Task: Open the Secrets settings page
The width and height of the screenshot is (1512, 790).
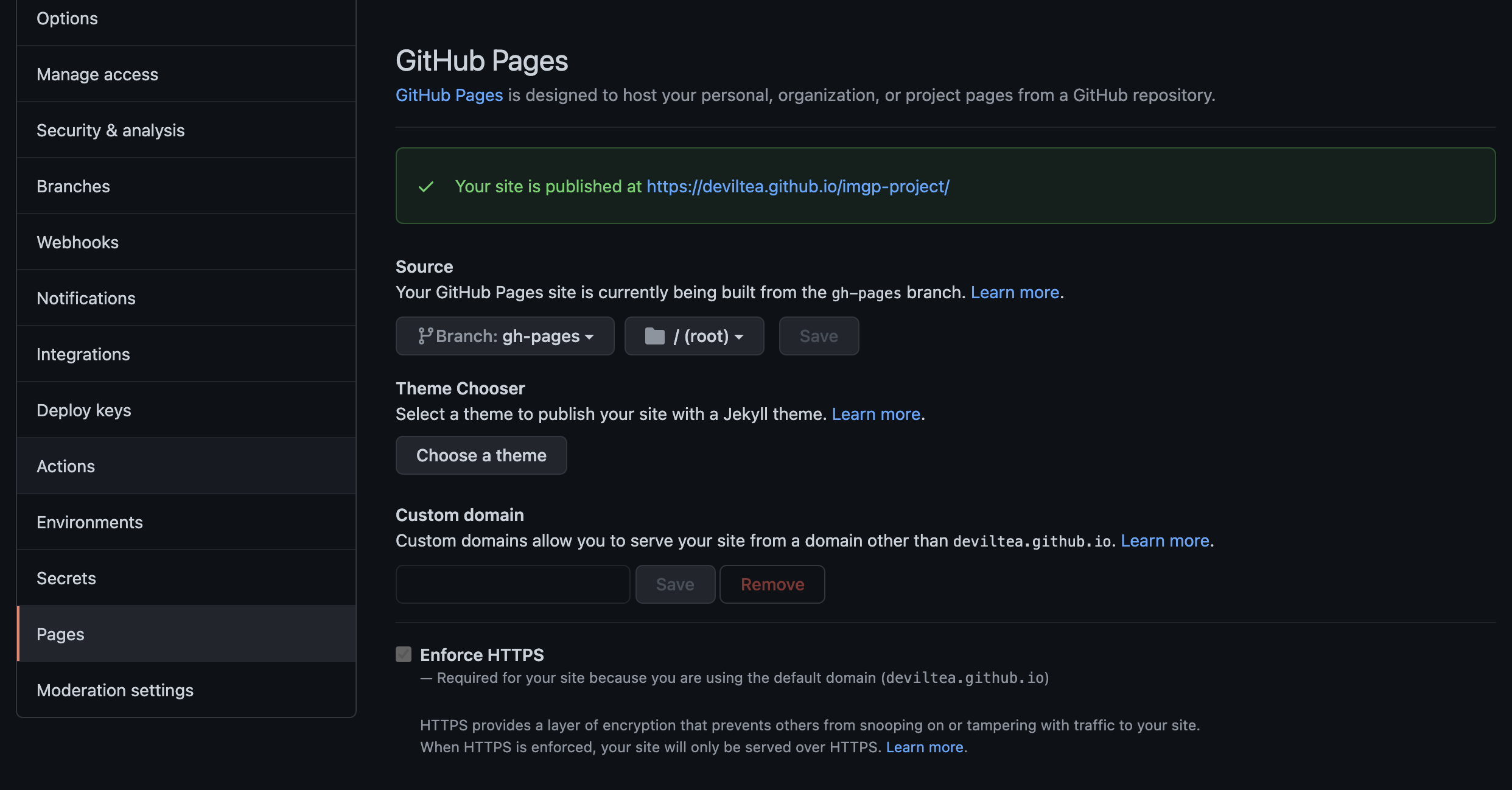Action: (186, 578)
